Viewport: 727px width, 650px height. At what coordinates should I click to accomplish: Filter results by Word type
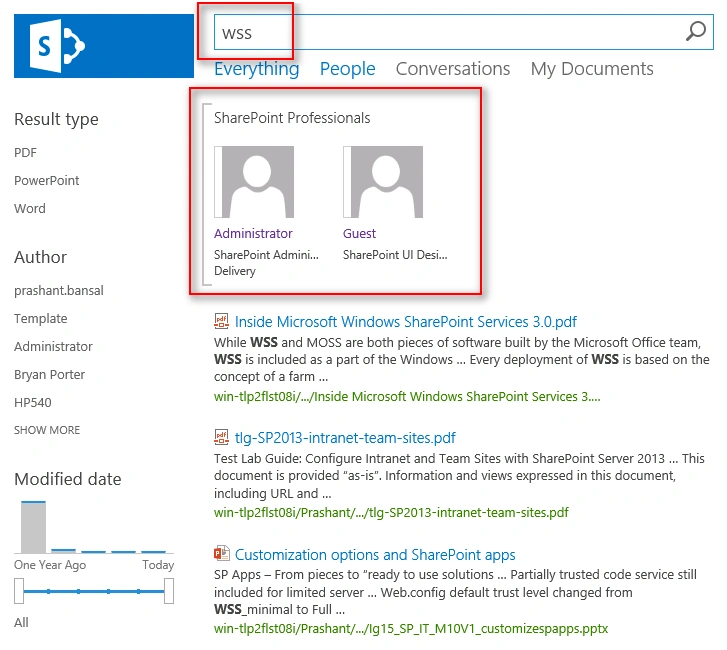30,208
